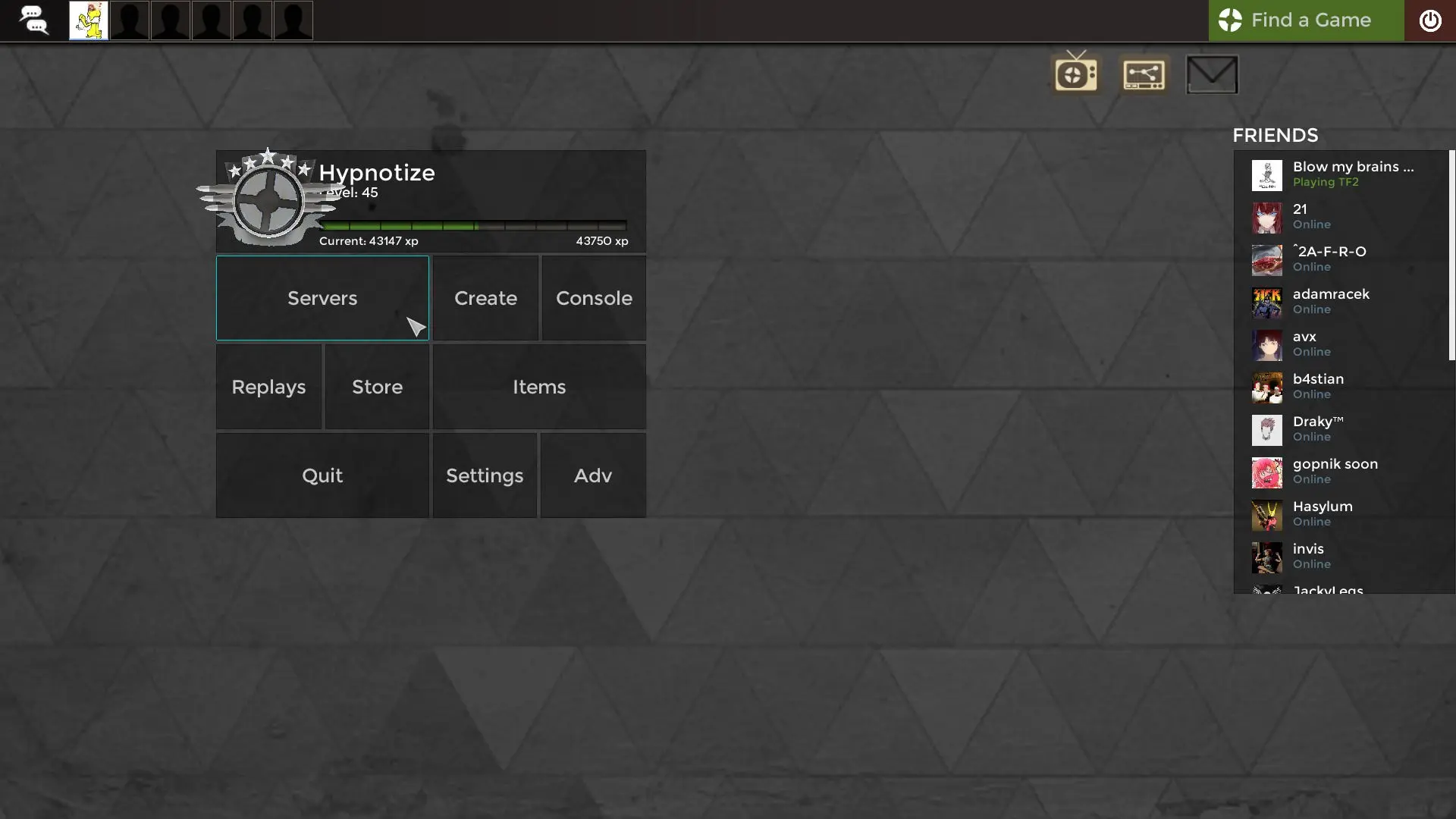Open the share network icon
Viewport: 1456px width, 819px height.
1144,74
